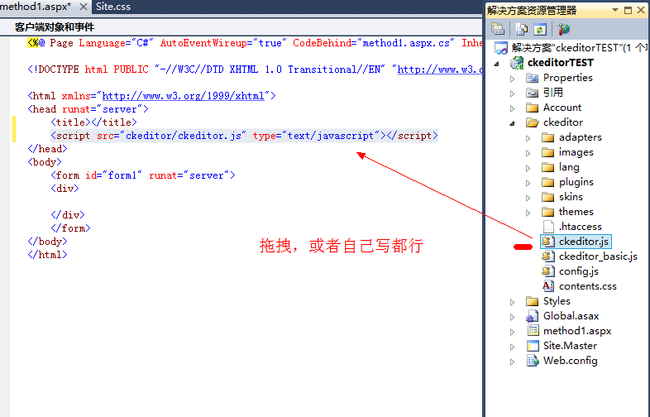
Task: Click the Properties icon in Solution Explorer toolbar
Action: tap(498, 29)
